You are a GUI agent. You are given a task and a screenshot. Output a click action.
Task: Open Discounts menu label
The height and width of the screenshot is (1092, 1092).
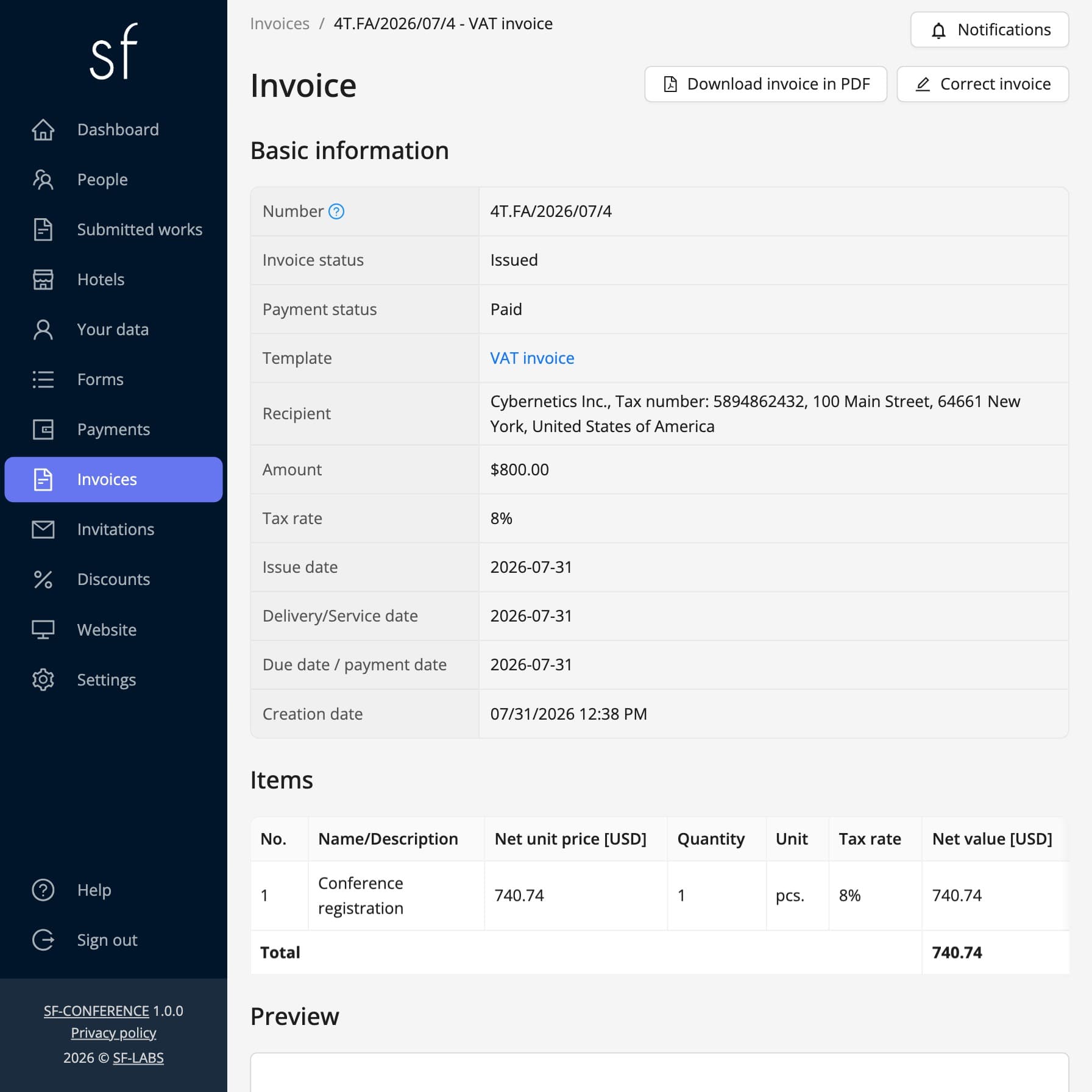point(113,580)
